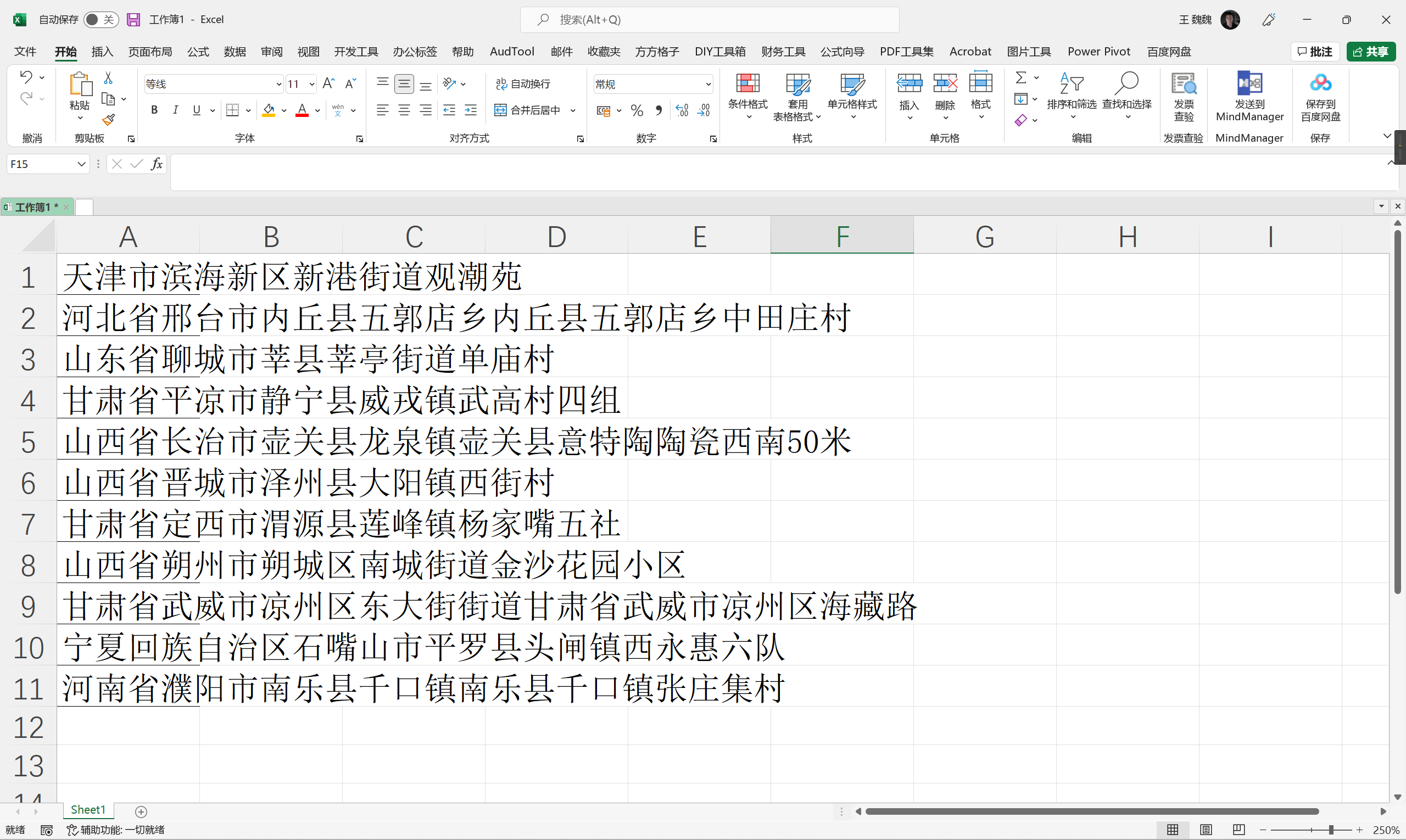Image resolution: width=1406 pixels, height=840 pixels.
Task: Click the AutoSum sigma icon
Action: click(x=1021, y=77)
